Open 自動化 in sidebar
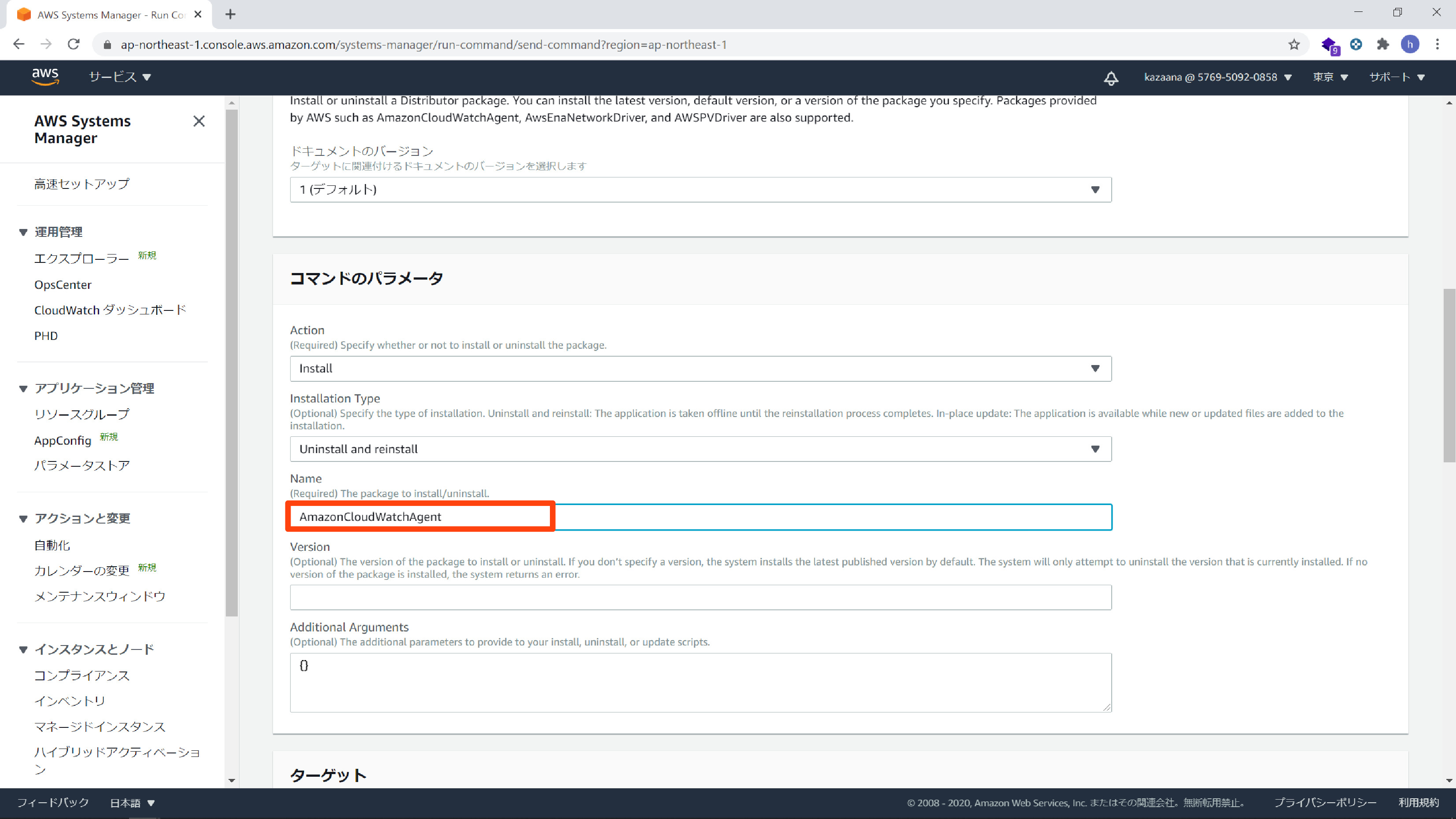The height and width of the screenshot is (819, 1456). tap(52, 546)
